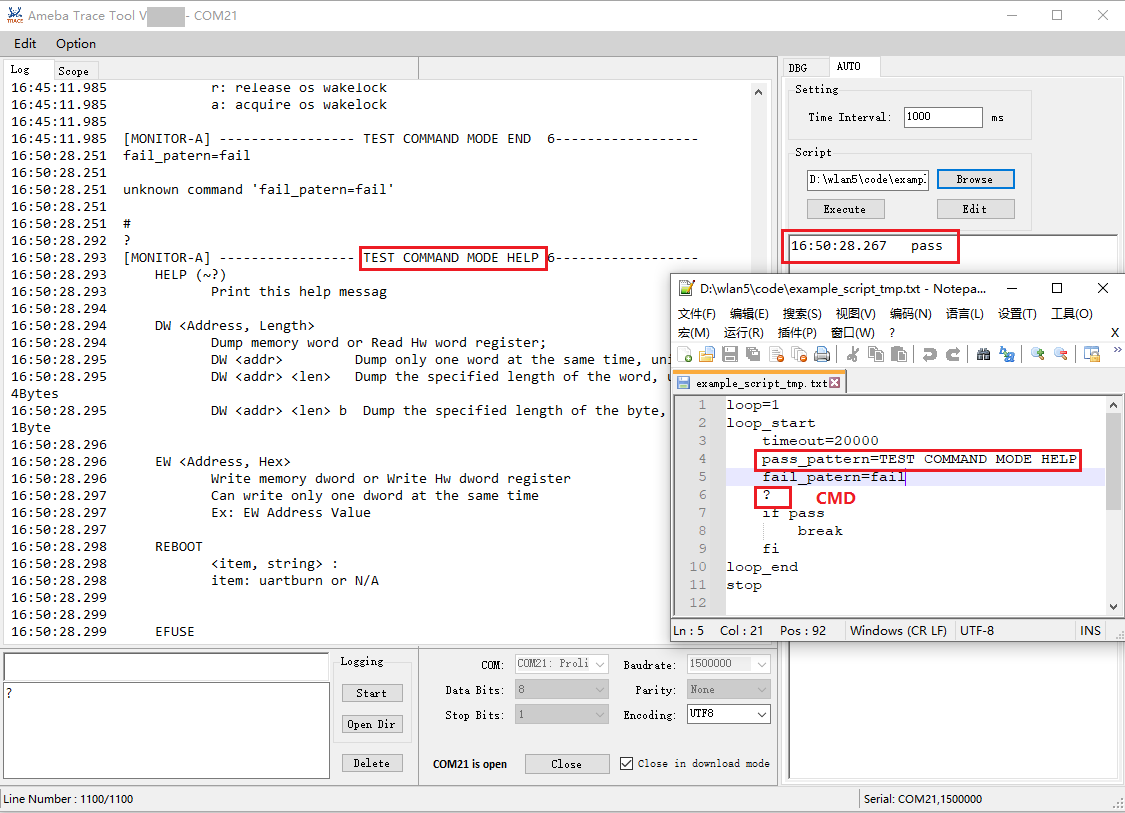The height and width of the screenshot is (813, 1125).
Task: Close the example_script_tmp.txt tab with its X
Action: click(835, 383)
